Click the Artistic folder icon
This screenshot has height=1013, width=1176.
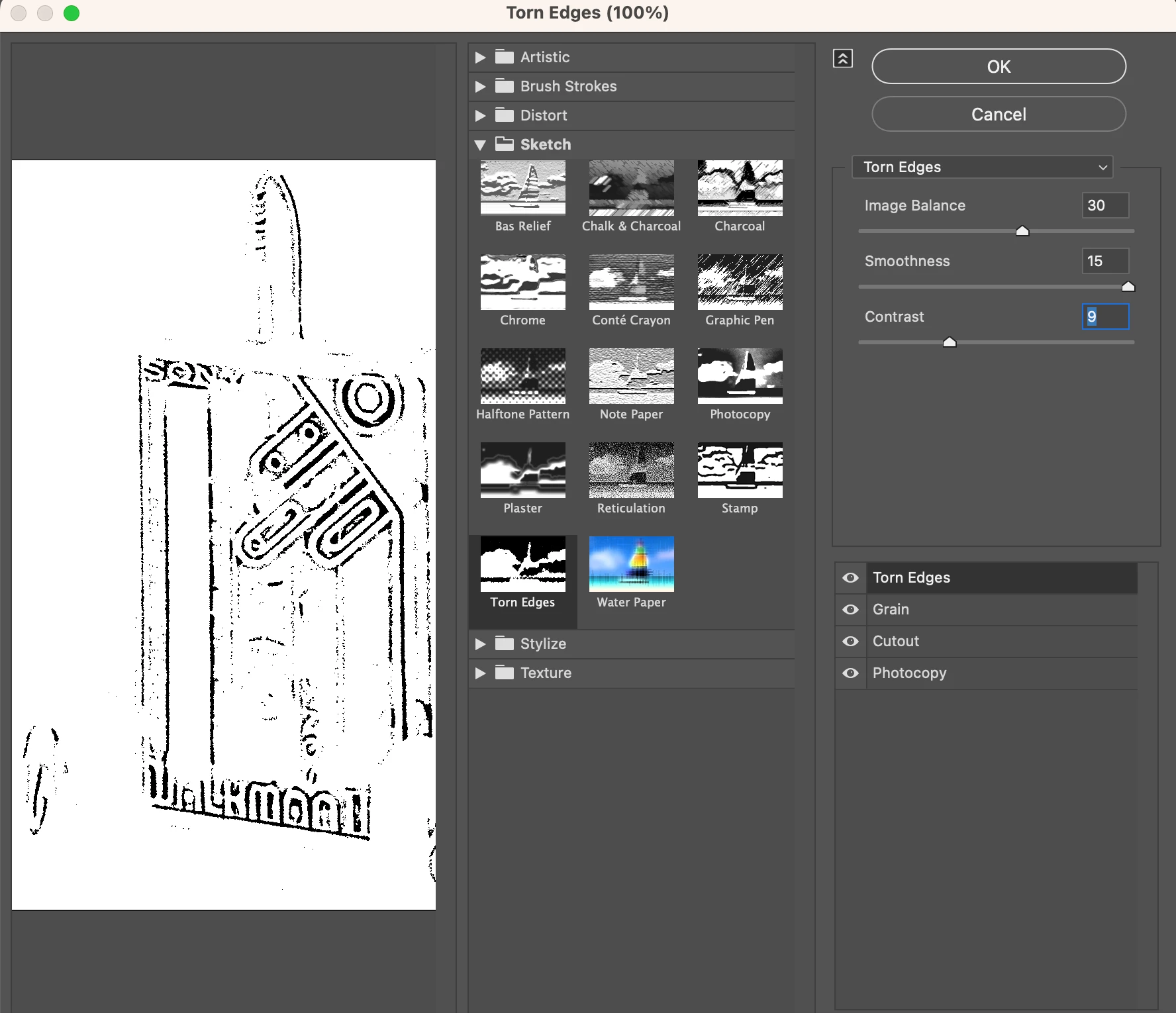point(505,57)
